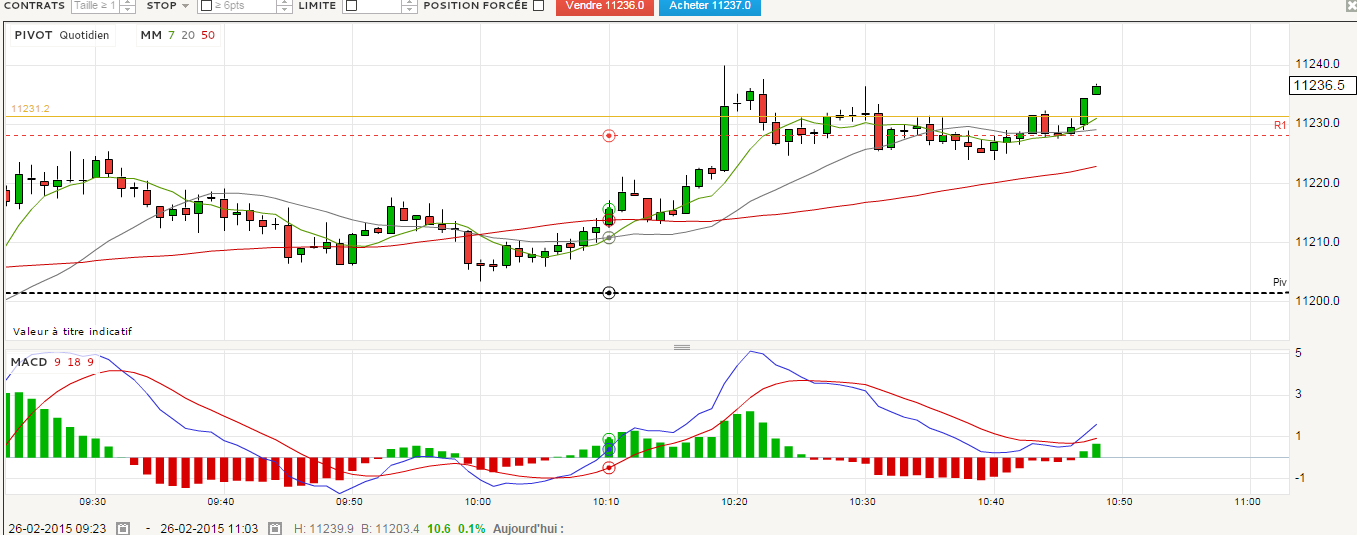Viewport: 1357px width, 535px height.
Task: Click the end date 26-02-2015 11:03
Action: (x=207, y=527)
